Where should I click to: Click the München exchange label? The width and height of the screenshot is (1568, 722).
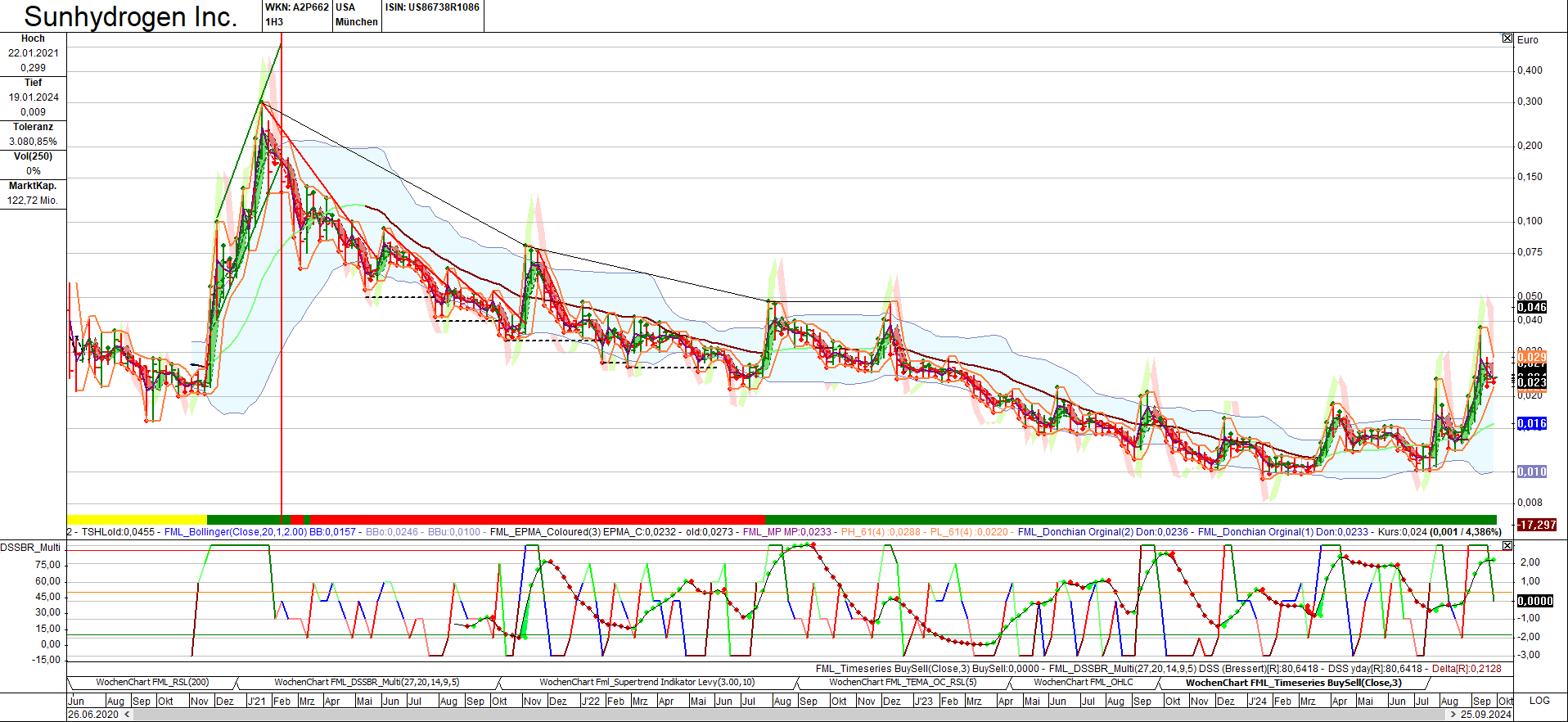point(357,22)
